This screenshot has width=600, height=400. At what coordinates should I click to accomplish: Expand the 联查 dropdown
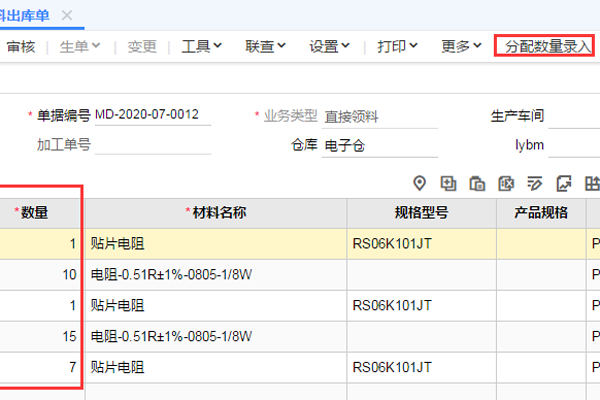click(265, 46)
